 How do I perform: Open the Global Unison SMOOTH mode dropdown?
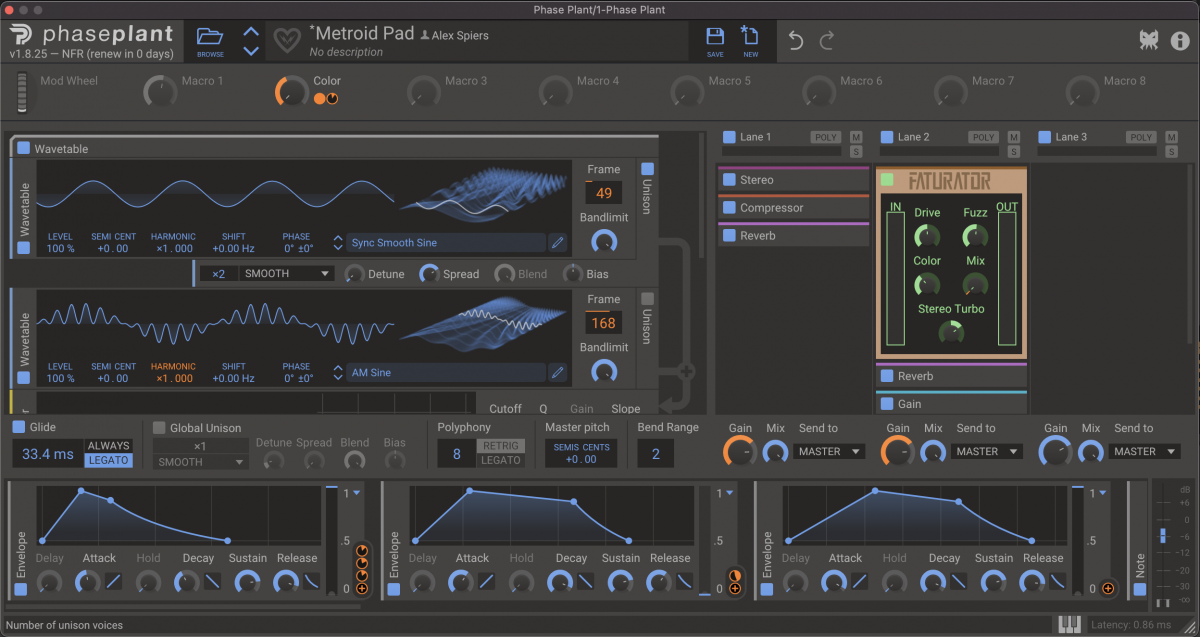pyautogui.click(x=201, y=462)
